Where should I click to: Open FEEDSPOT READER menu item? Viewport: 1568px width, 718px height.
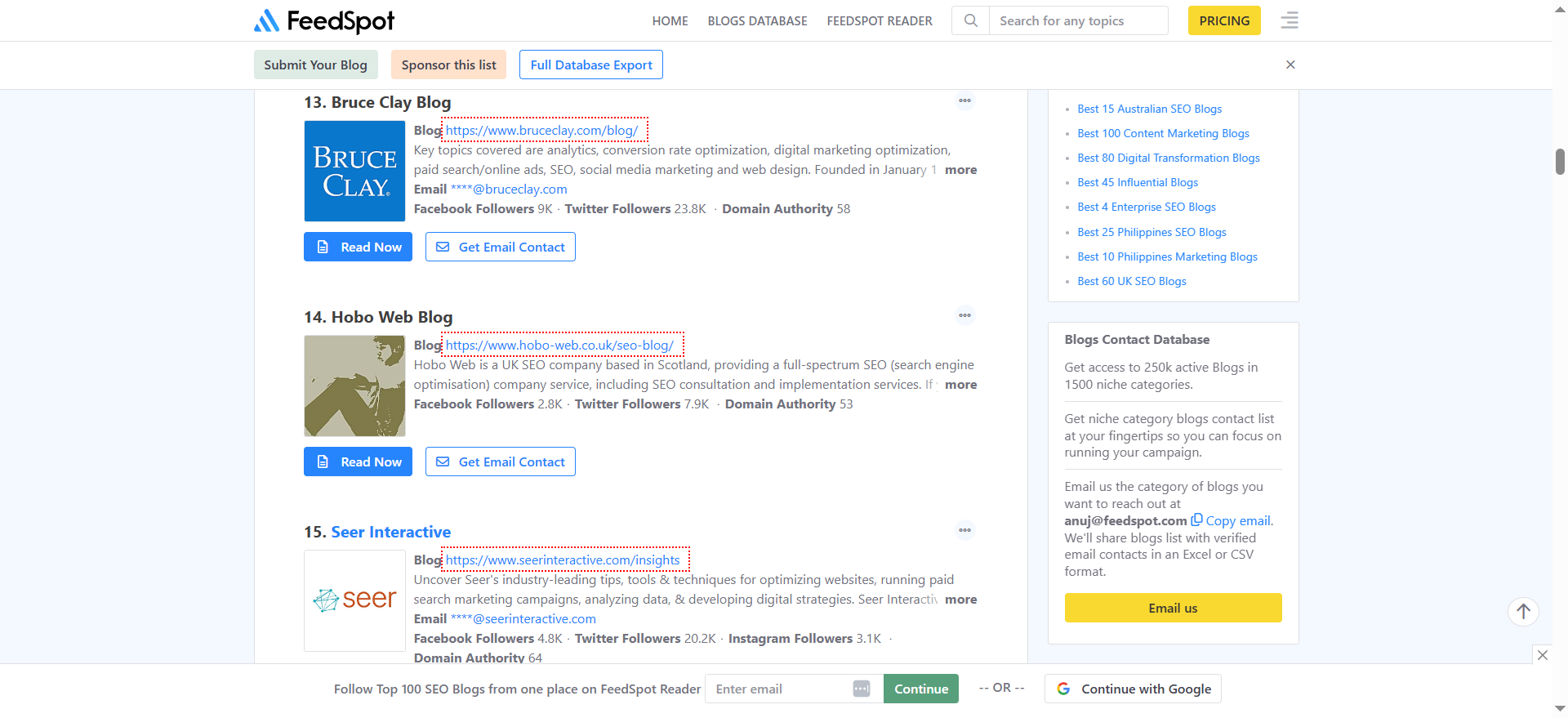pyautogui.click(x=880, y=21)
